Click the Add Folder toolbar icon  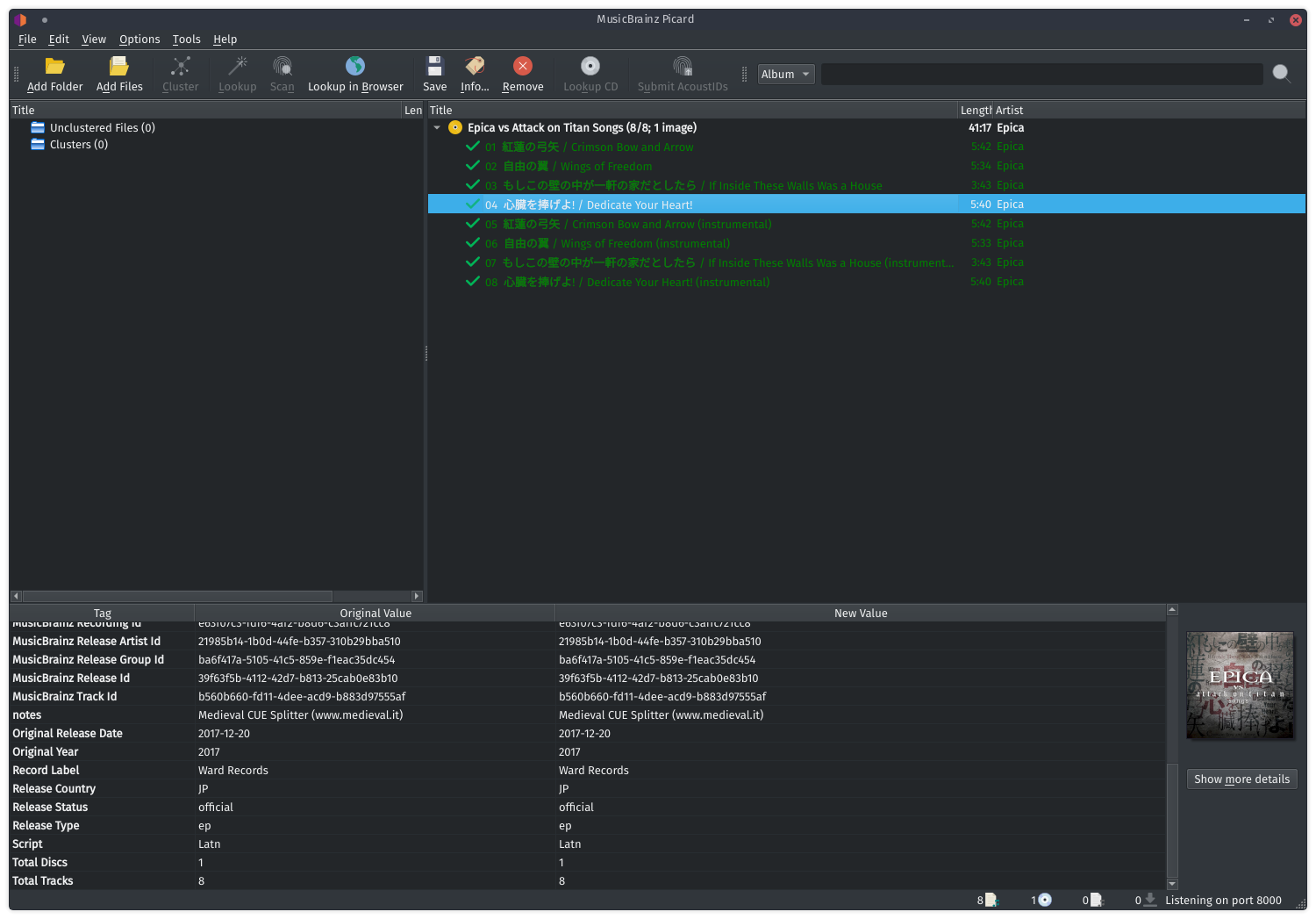click(x=55, y=66)
